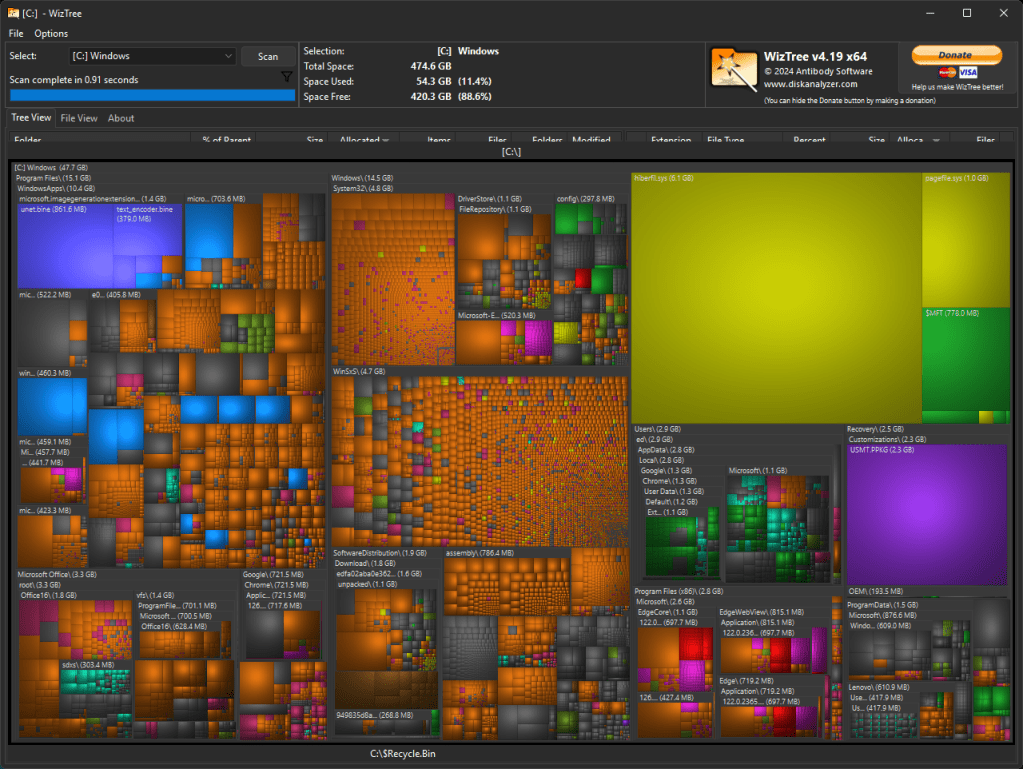Open the File menu
This screenshot has width=1023, height=769.
tap(16, 33)
